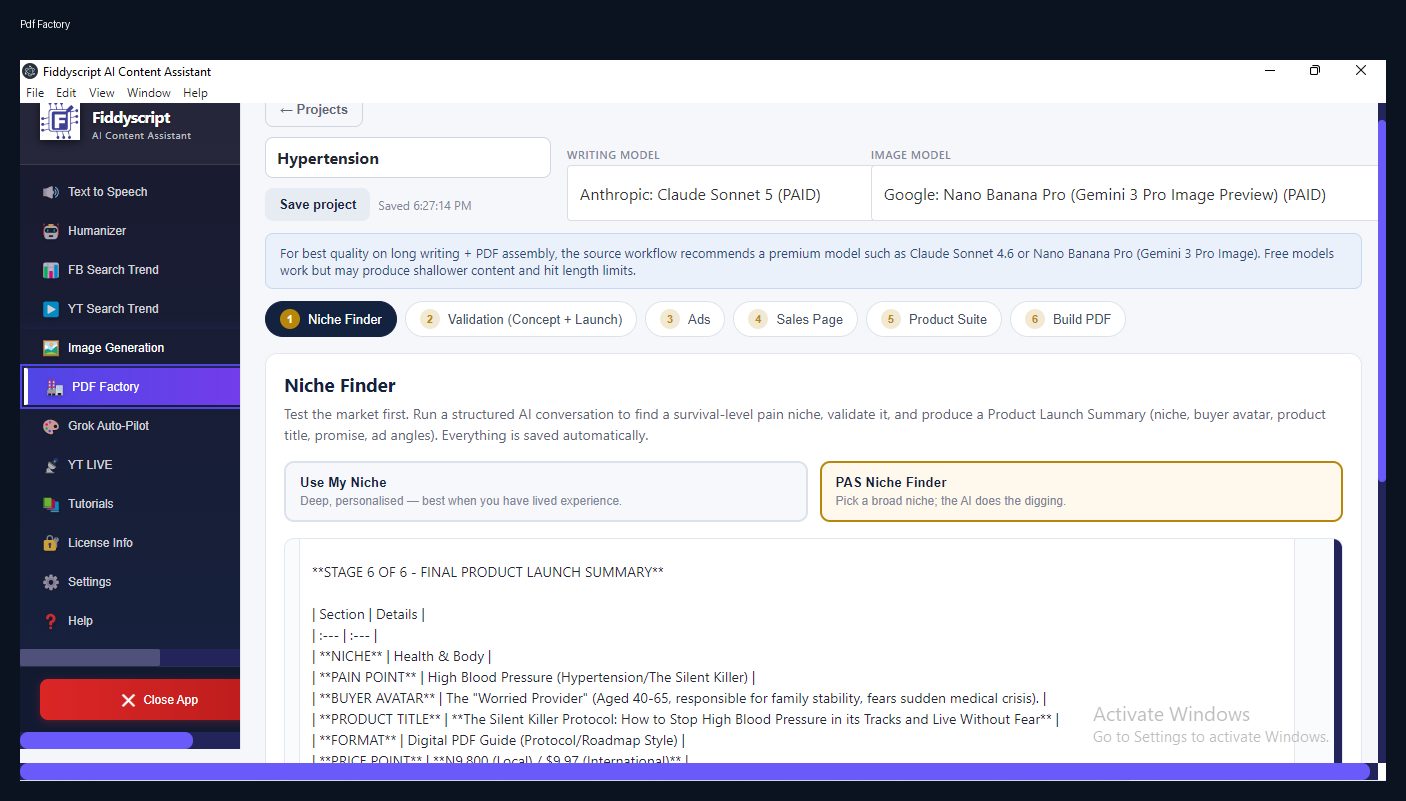The width and height of the screenshot is (1406, 801).
Task: Click the app icon in title bar
Action: [30, 71]
